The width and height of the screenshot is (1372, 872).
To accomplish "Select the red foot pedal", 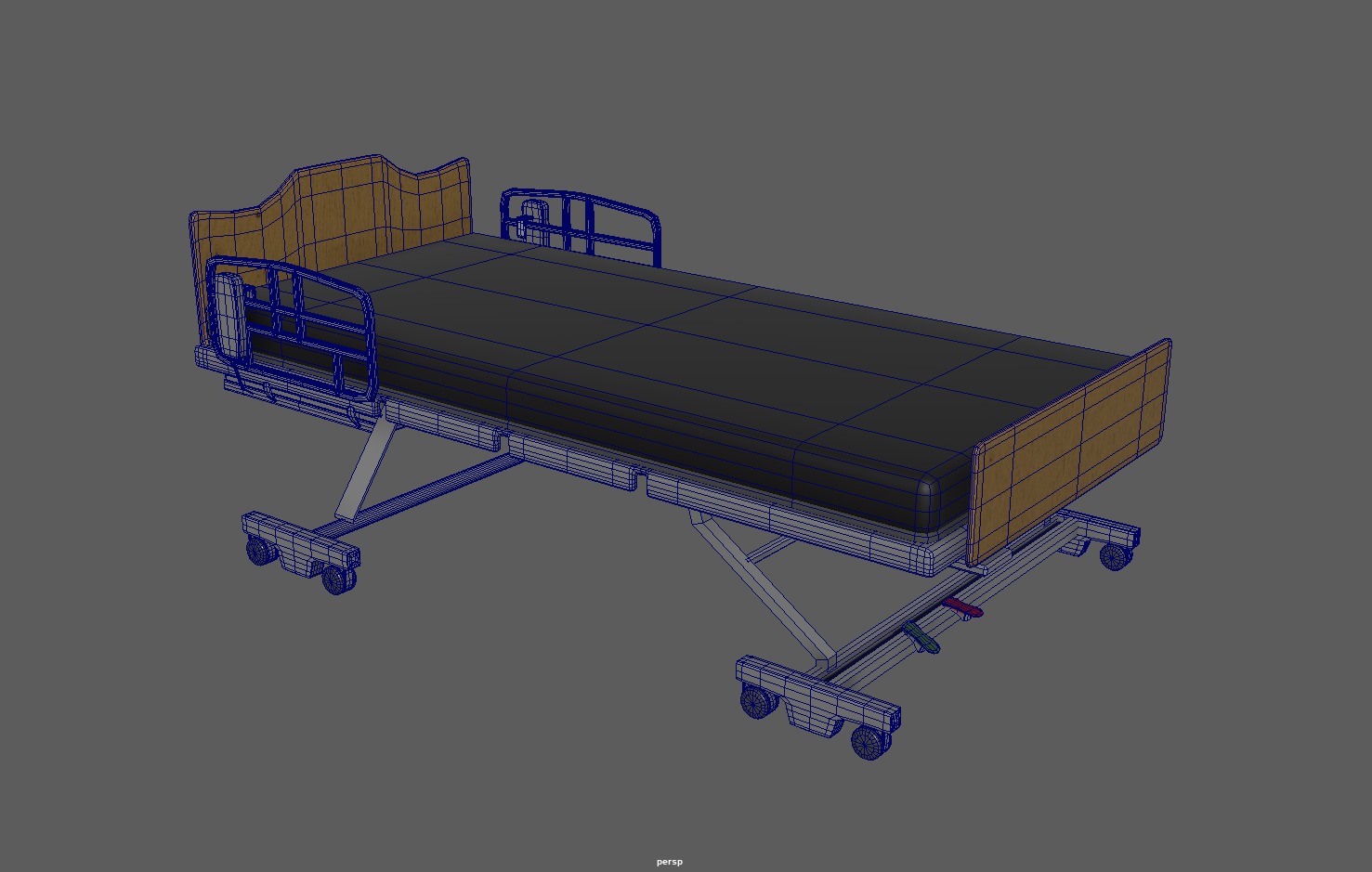I will pos(962,608).
